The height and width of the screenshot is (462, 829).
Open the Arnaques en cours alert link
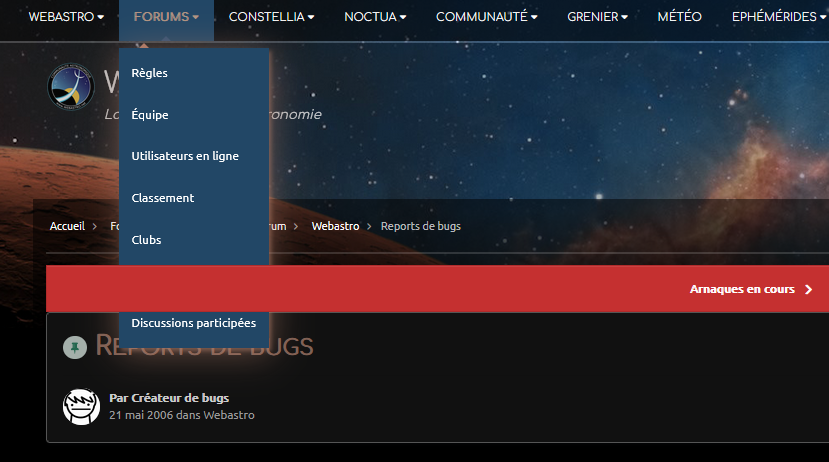pos(742,289)
